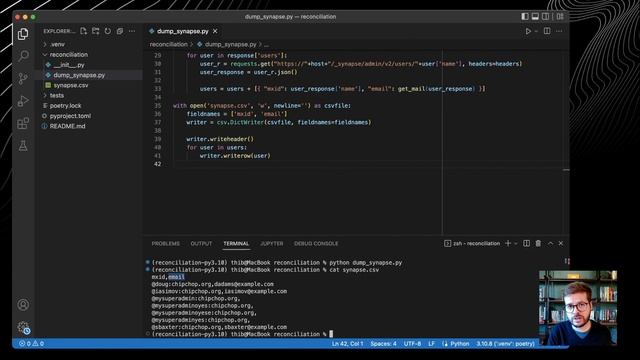Open Explorer more actions ellipsis

pos(132,31)
